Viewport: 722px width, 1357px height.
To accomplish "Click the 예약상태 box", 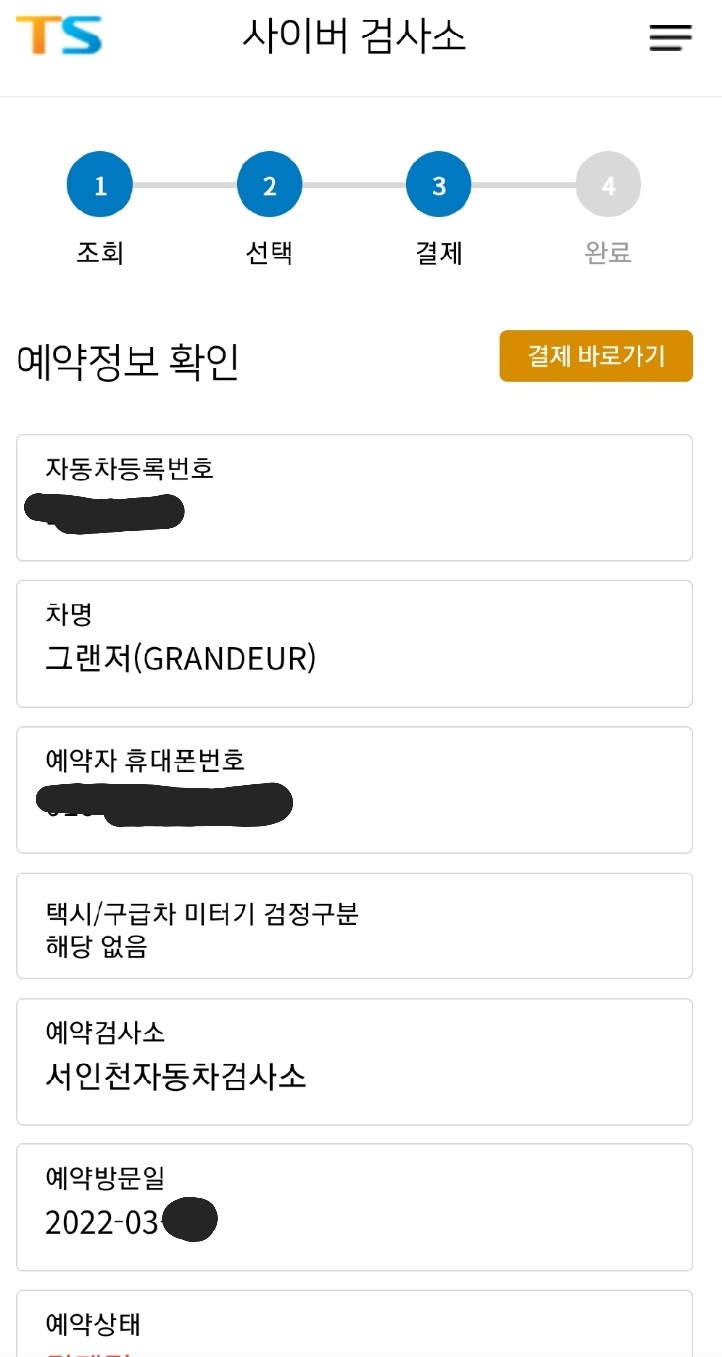I will tap(354, 1324).
